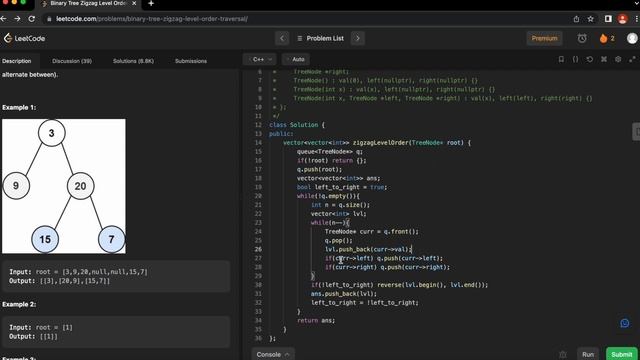Viewport: 640px width, 360px height.
Task: Click 'ans.push_back(lvl);' code line
Action: pyautogui.click(x=344, y=294)
